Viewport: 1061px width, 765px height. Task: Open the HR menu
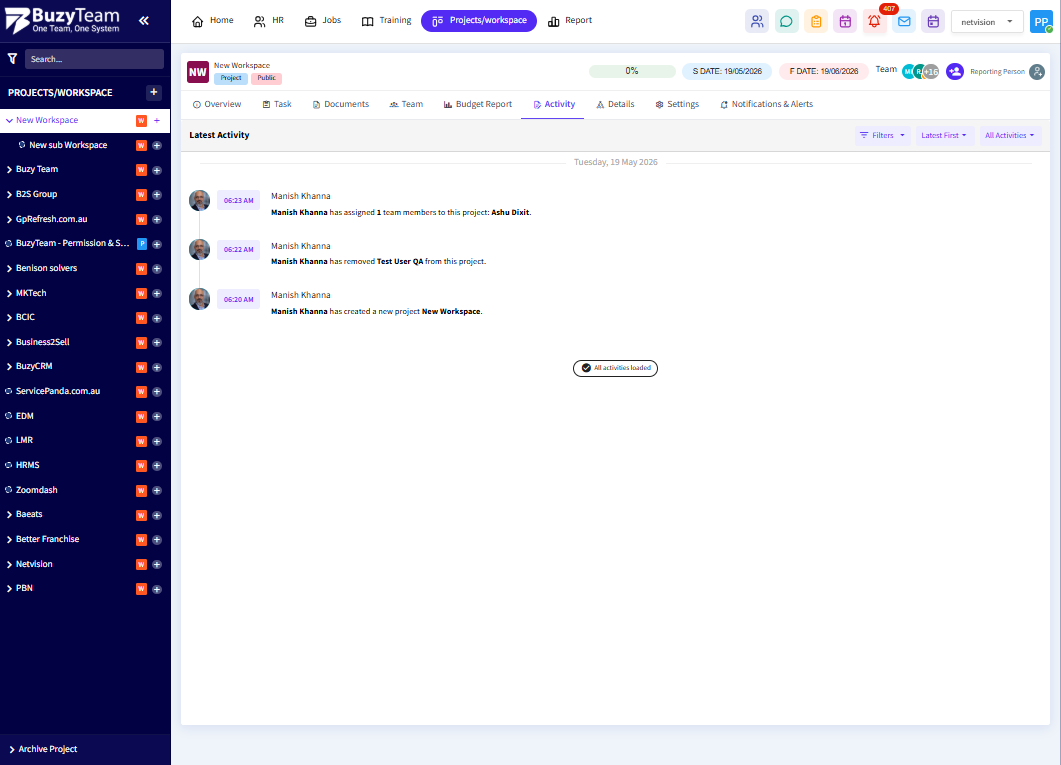269,21
